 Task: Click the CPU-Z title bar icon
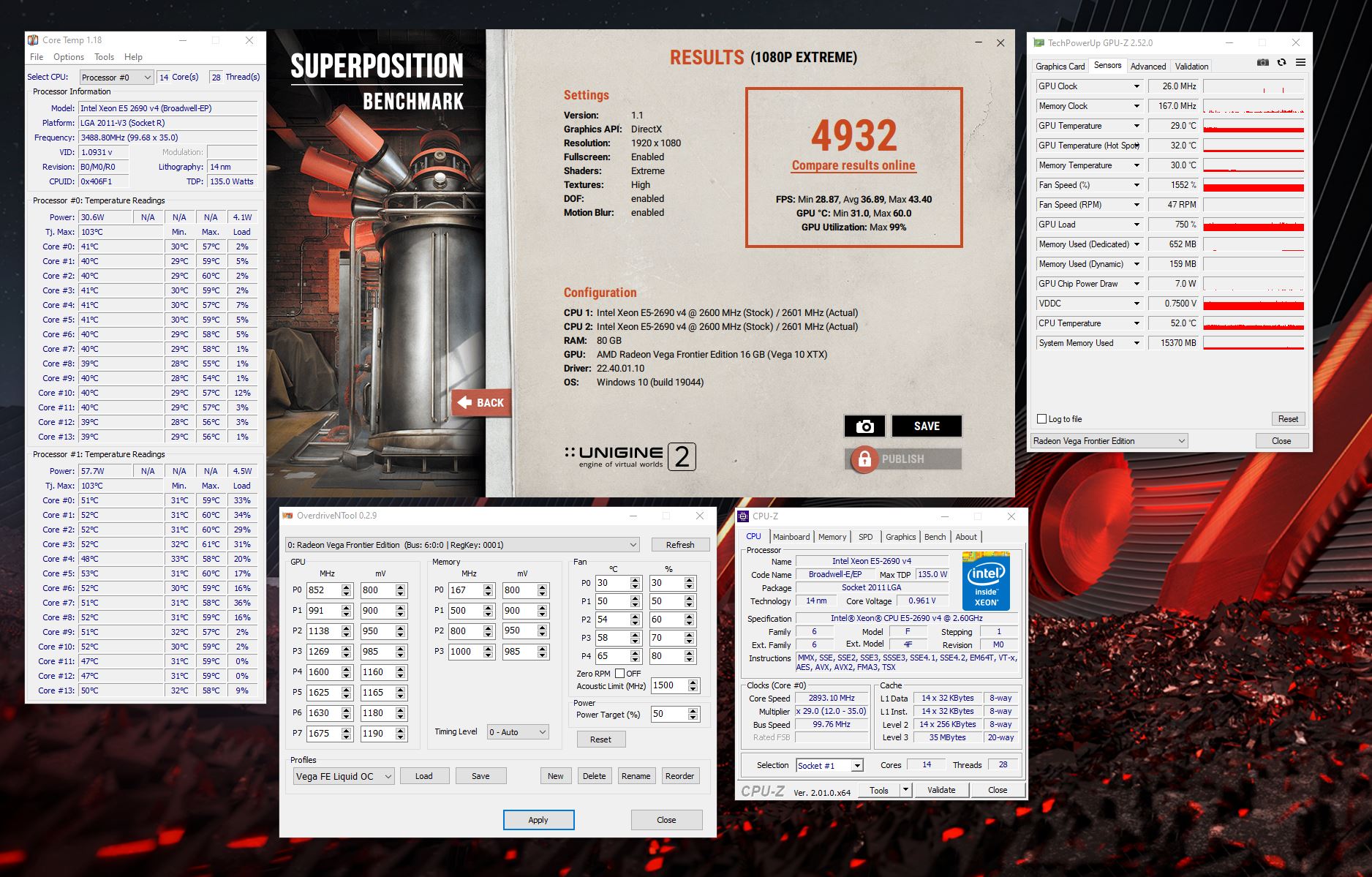pos(743,516)
